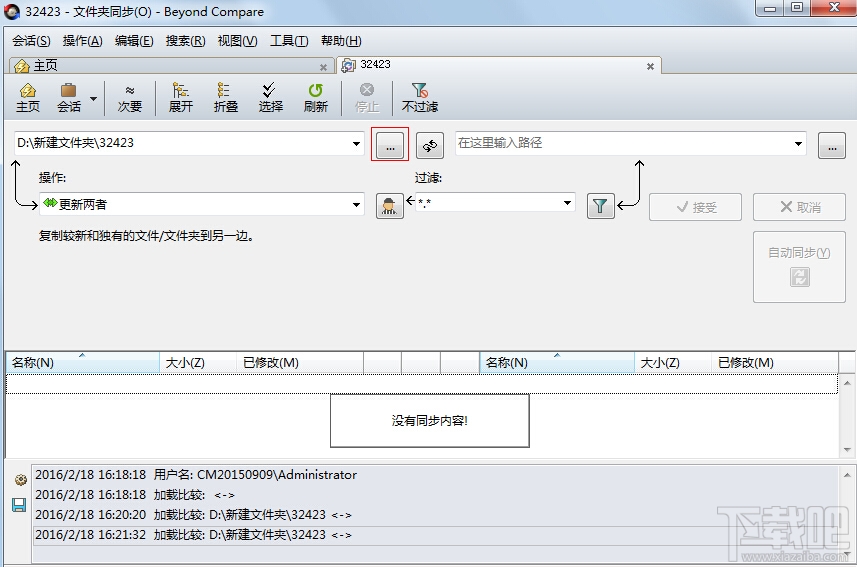Image resolution: width=857 pixels, height=567 pixels.
Task: Select the 用户名 log entry
Action: (435, 475)
